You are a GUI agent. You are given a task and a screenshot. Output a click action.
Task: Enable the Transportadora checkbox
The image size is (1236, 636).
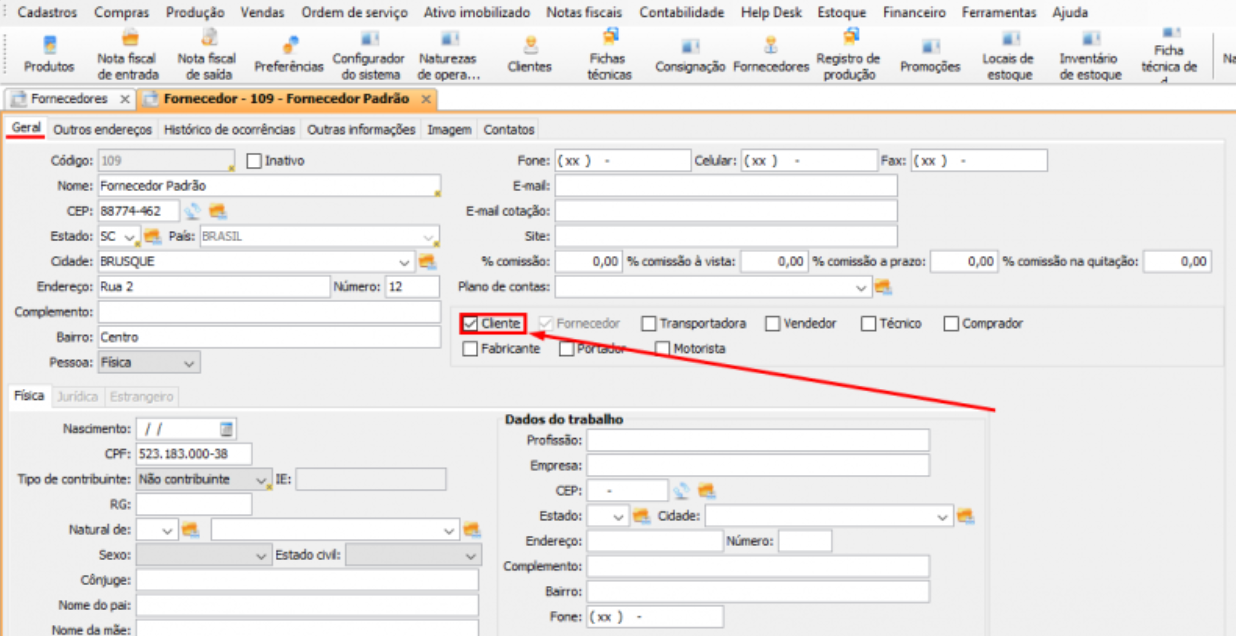point(649,324)
